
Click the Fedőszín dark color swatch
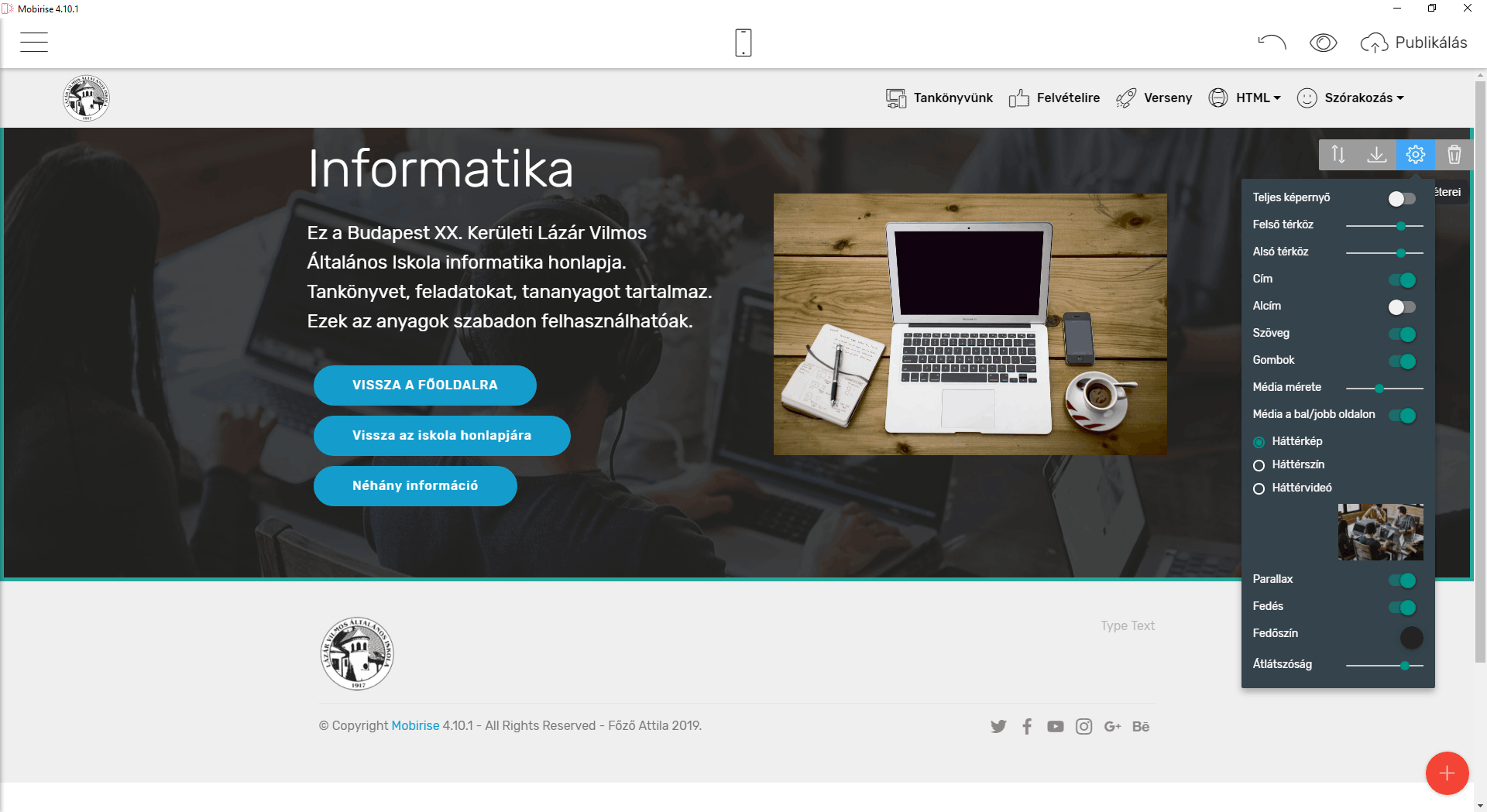pyautogui.click(x=1412, y=638)
